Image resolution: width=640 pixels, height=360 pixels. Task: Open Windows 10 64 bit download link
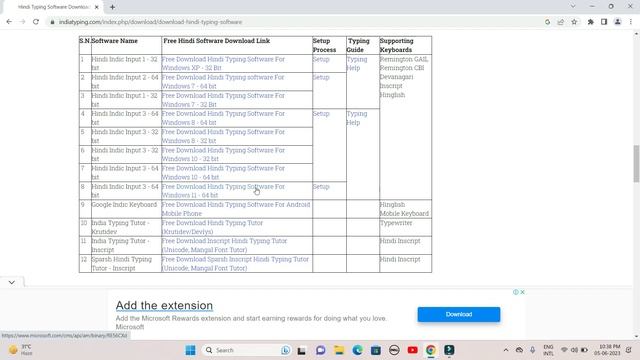[x=223, y=172]
